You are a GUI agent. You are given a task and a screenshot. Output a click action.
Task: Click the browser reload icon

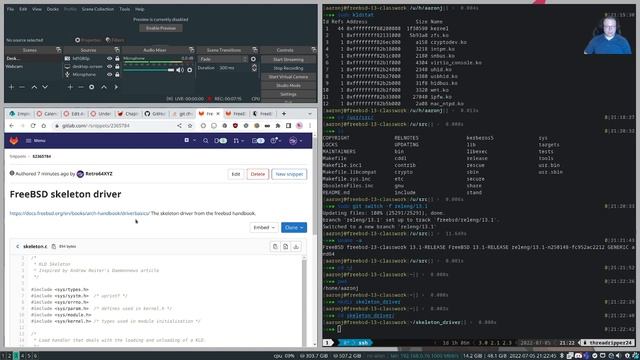click(x=33, y=126)
